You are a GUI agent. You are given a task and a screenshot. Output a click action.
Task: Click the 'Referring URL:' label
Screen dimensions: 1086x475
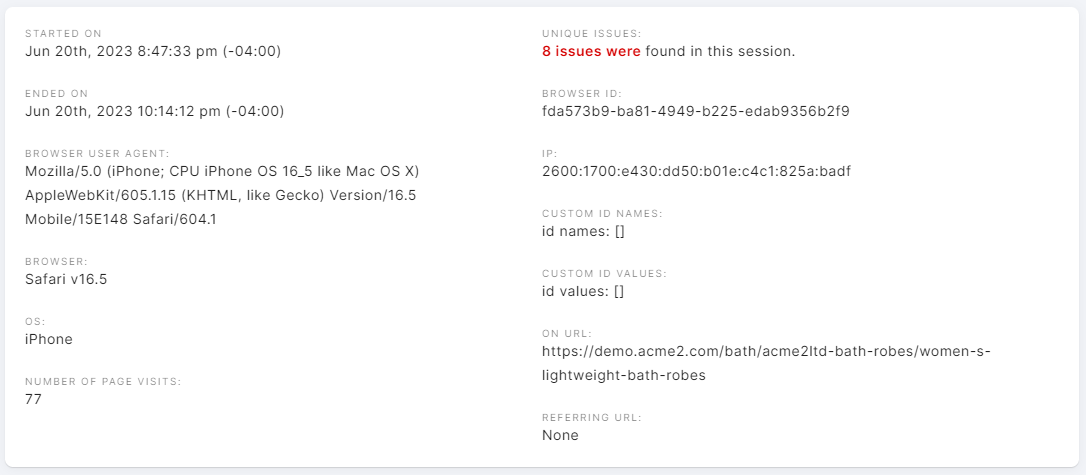pyautogui.click(x=592, y=418)
